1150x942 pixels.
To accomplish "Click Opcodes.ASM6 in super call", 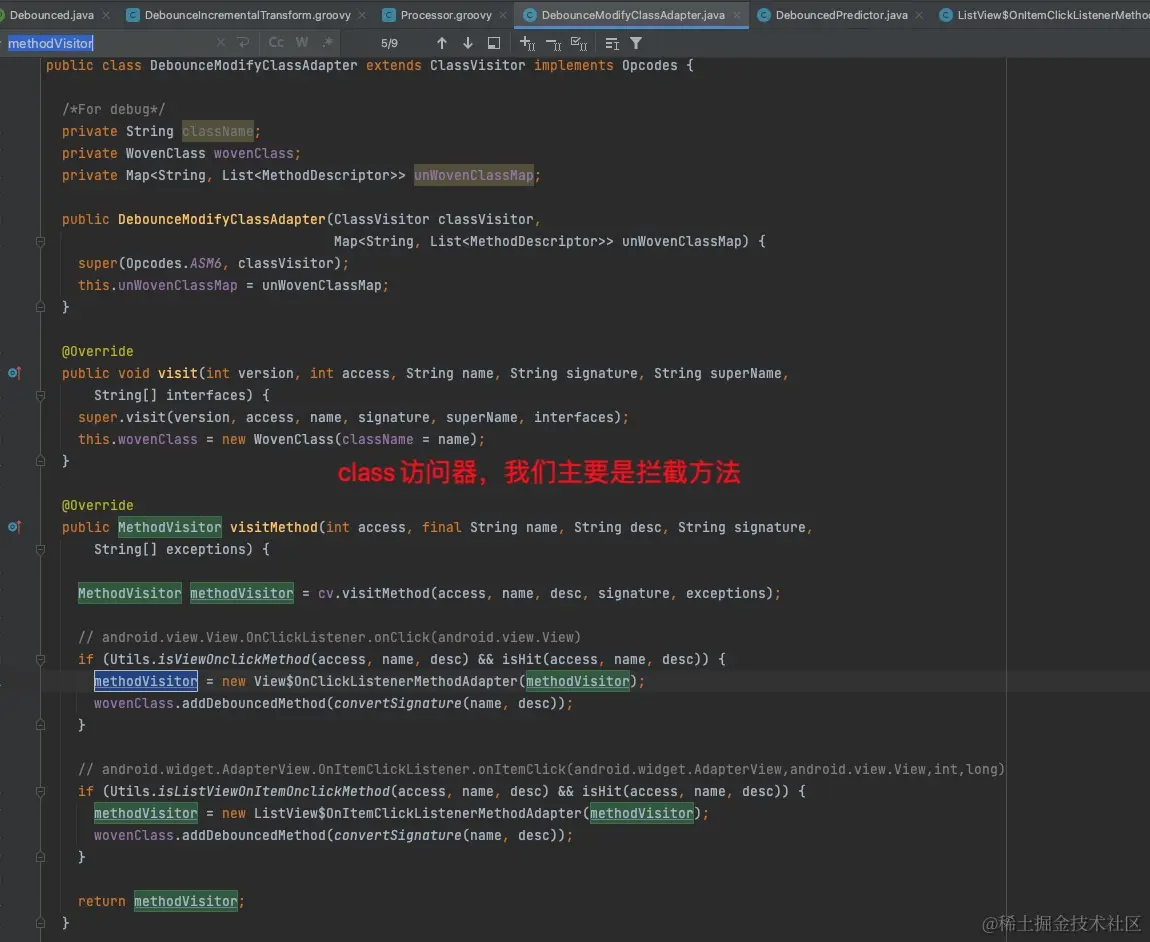I will 173,263.
